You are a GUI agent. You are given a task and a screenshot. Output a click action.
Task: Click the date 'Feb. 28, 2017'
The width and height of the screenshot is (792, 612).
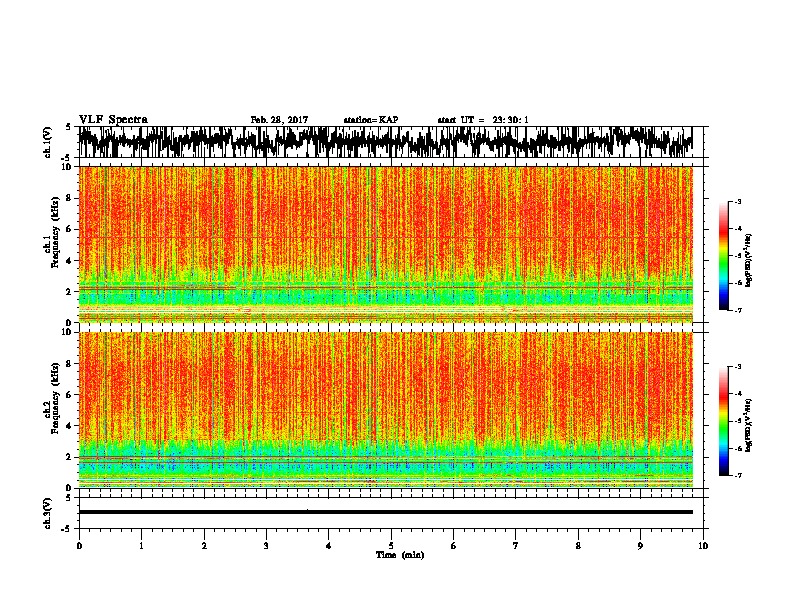(279, 120)
